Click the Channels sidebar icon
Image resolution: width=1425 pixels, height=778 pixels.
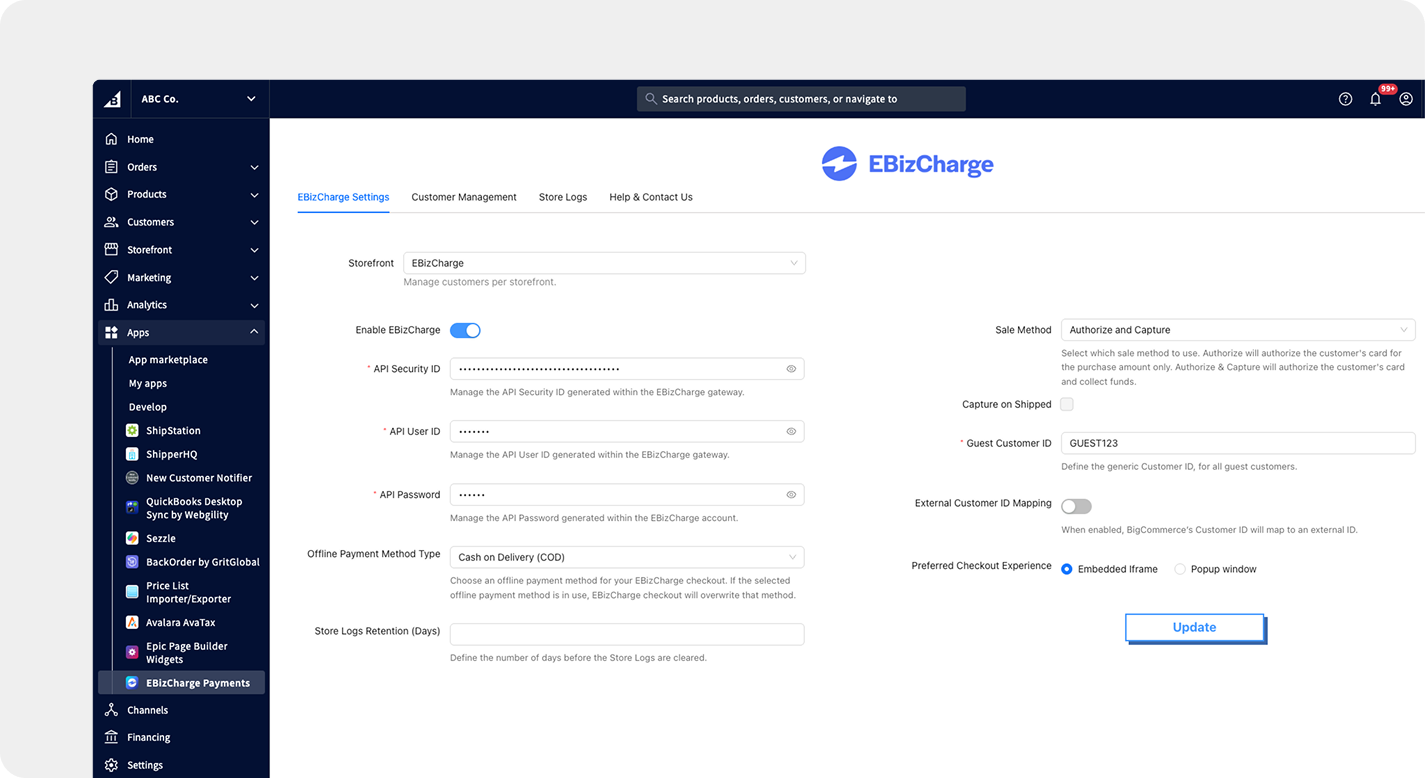[112, 710]
